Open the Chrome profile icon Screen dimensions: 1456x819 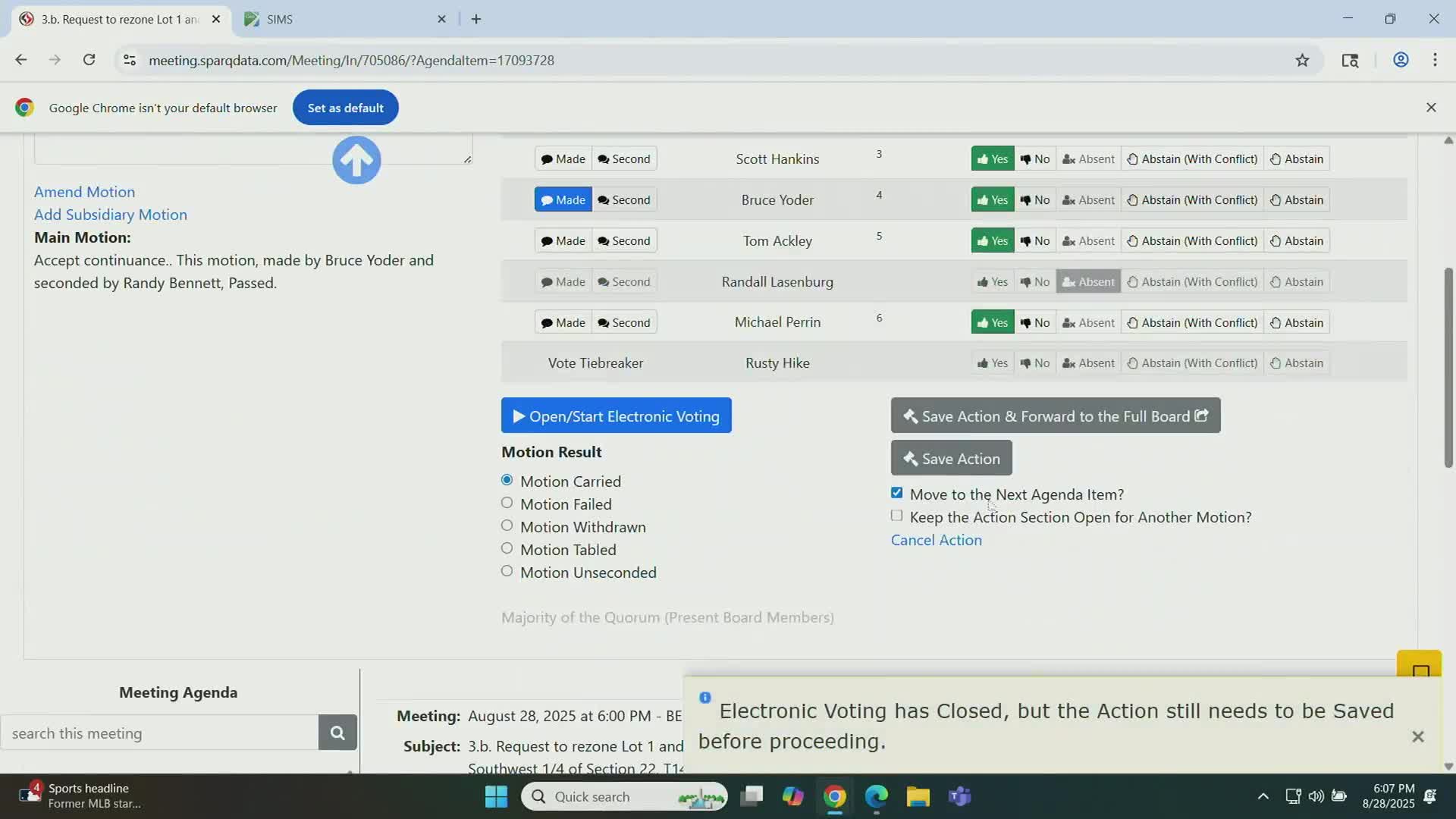[x=1401, y=60]
